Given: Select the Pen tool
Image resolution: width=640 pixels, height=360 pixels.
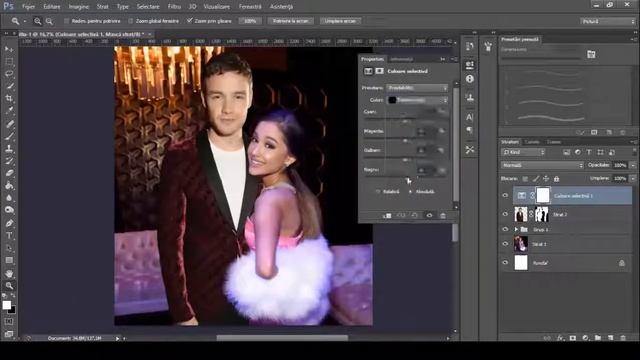Looking at the screenshot, I should (x=9, y=223).
